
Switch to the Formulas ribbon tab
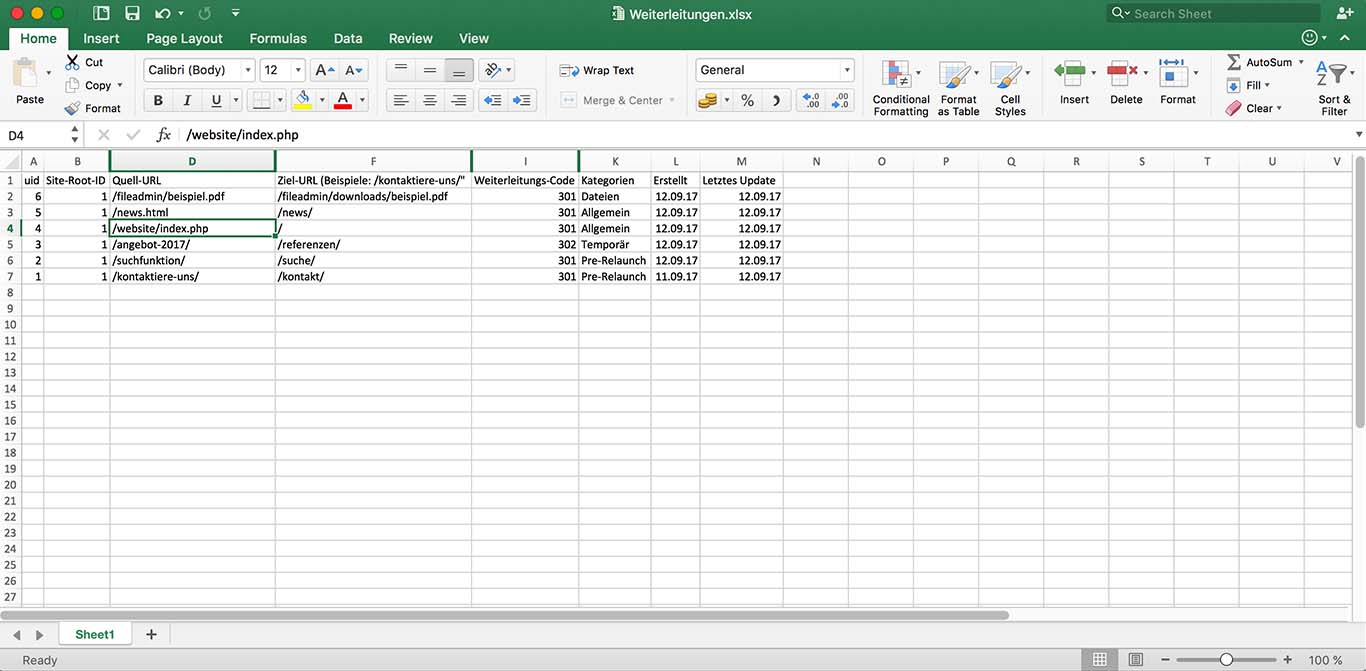277,38
